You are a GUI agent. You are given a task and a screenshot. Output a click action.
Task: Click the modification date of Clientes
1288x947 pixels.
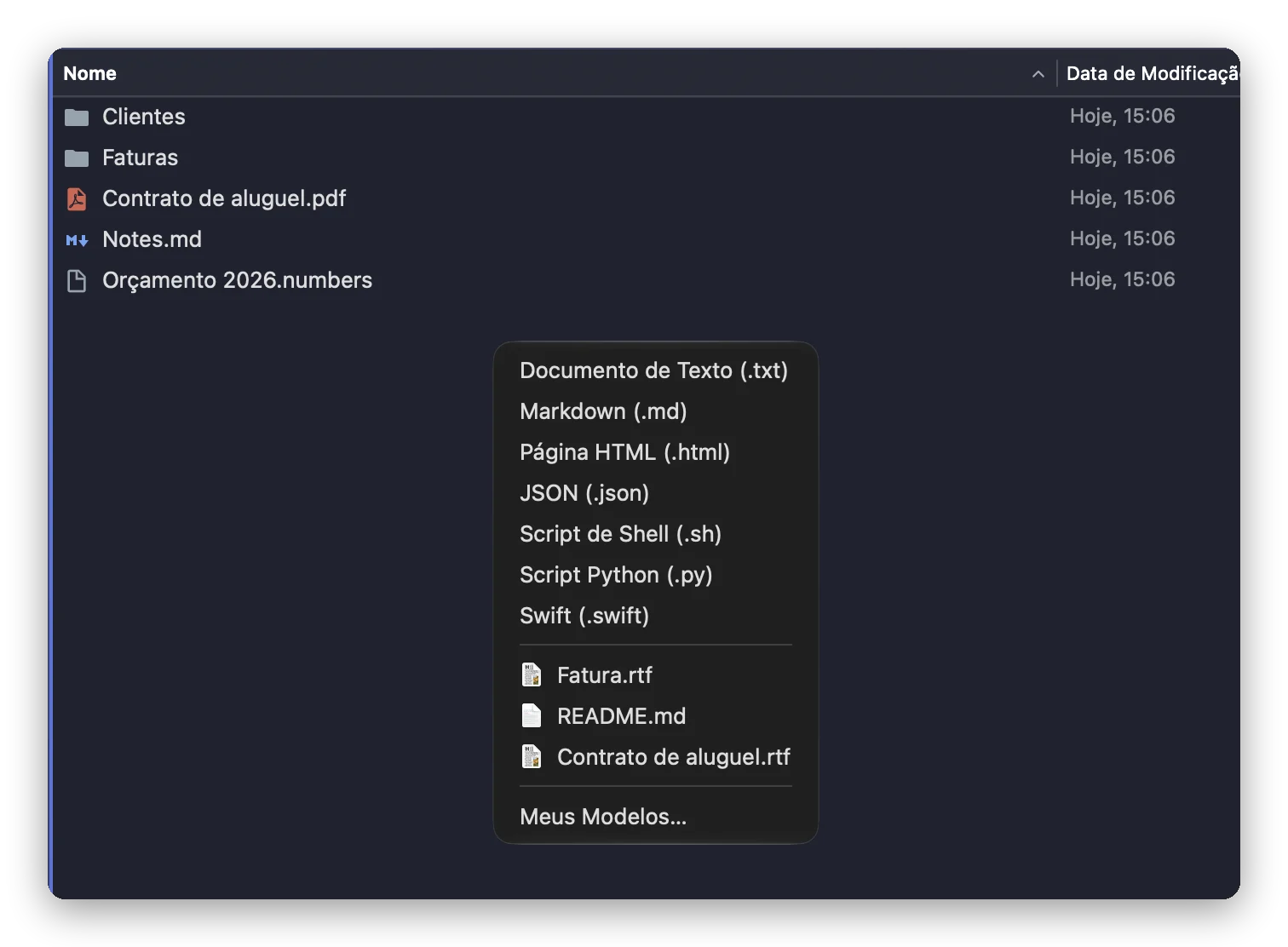1122,116
